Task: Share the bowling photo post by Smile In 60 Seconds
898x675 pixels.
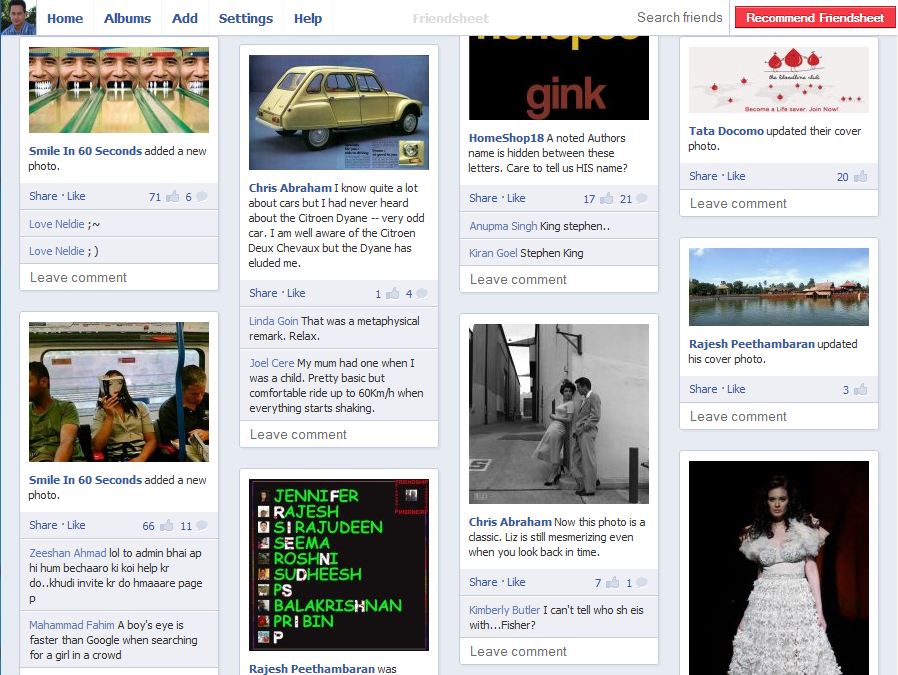Action: point(43,196)
